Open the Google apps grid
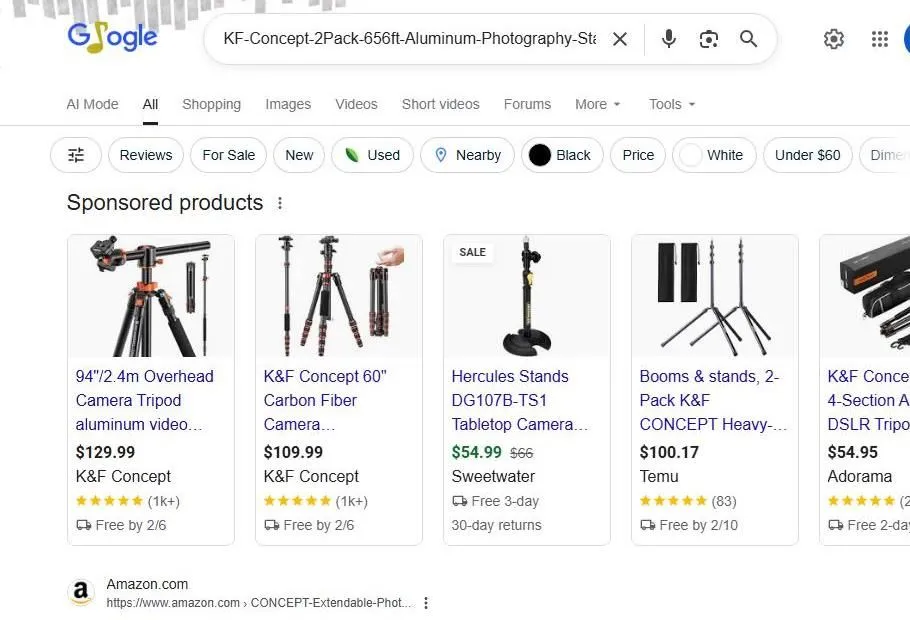The width and height of the screenshot is (910, 620). click(x=879, y=39)
